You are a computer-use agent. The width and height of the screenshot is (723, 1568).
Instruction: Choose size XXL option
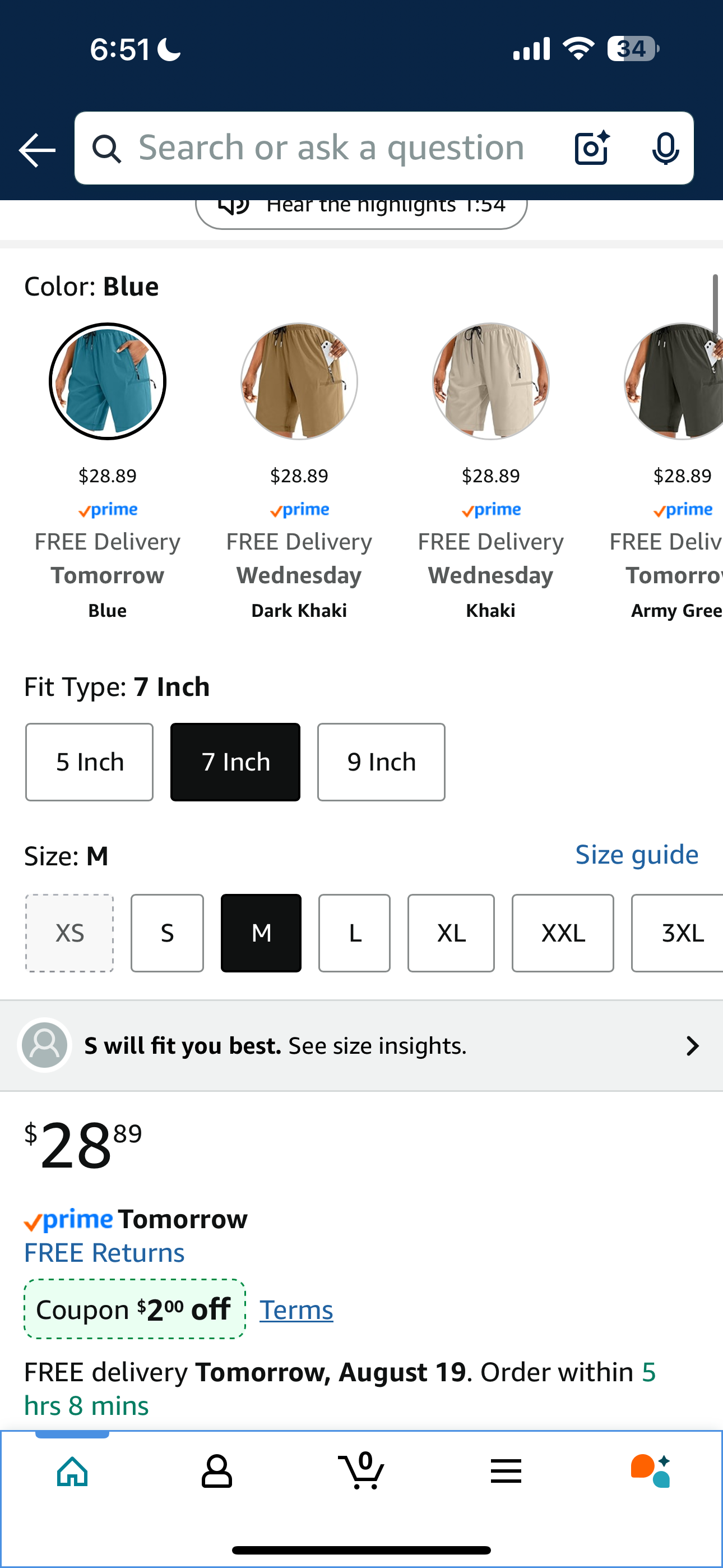coord(563,933)
